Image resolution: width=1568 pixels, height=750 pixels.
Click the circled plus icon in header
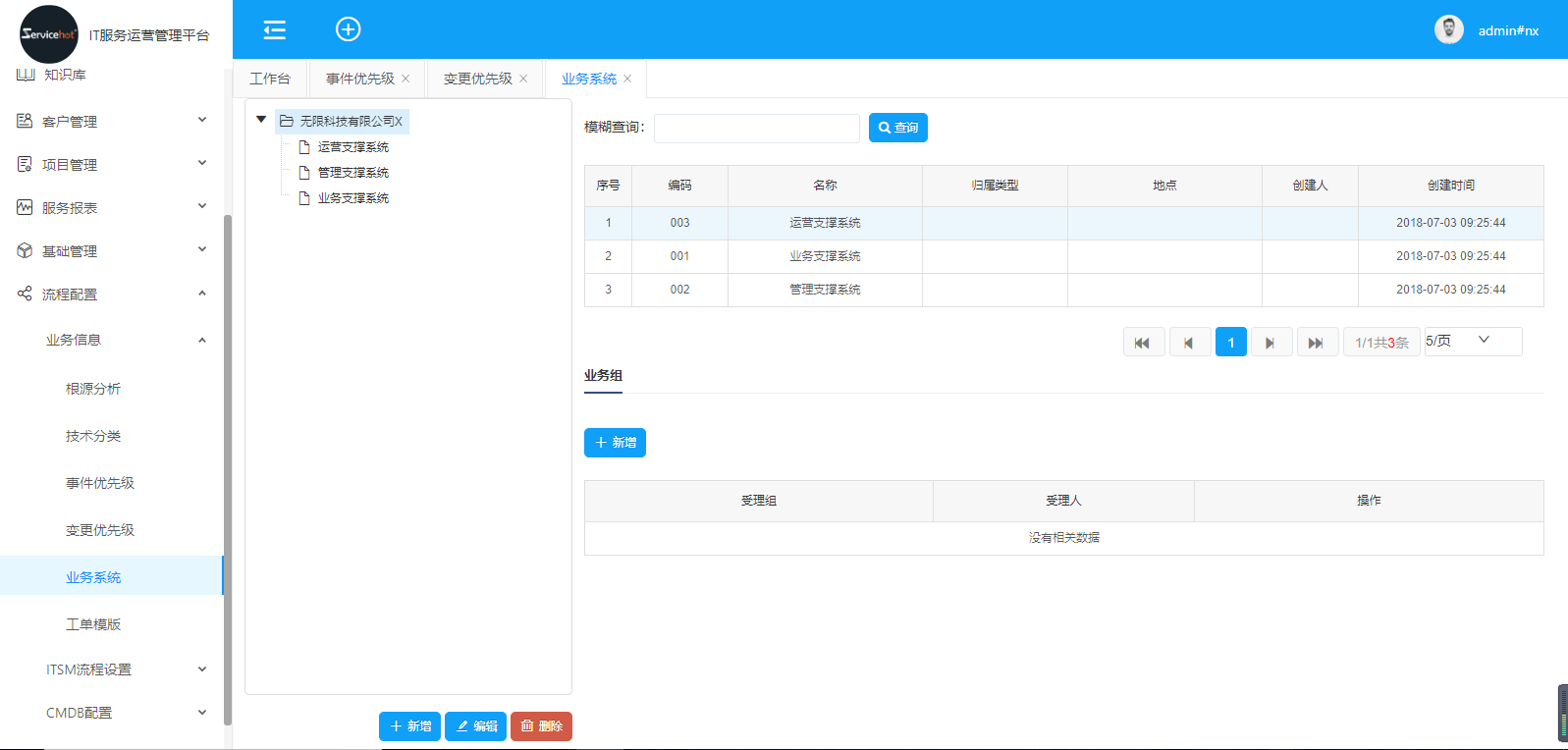pos(348,29)
